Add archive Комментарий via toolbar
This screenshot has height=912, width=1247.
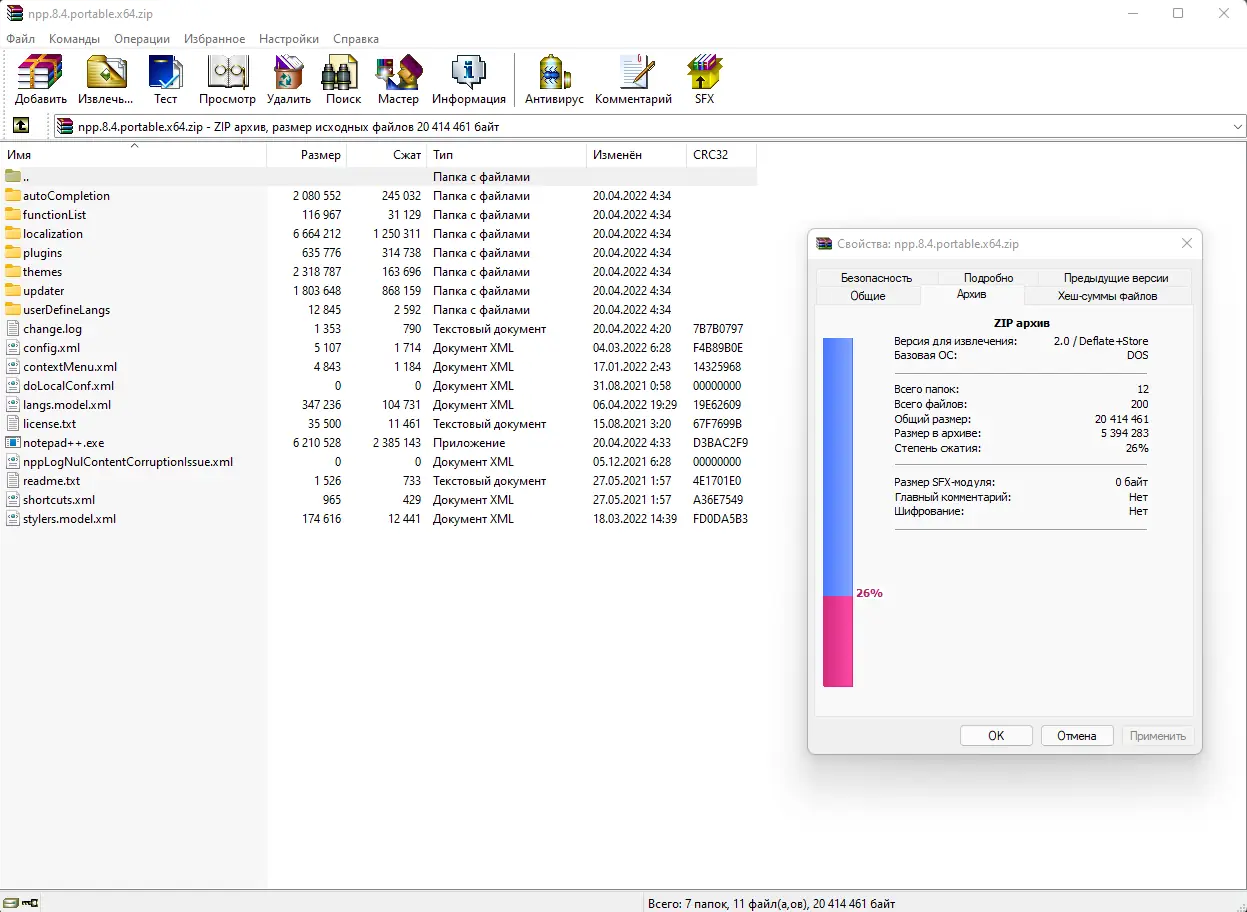click(633, 80)
